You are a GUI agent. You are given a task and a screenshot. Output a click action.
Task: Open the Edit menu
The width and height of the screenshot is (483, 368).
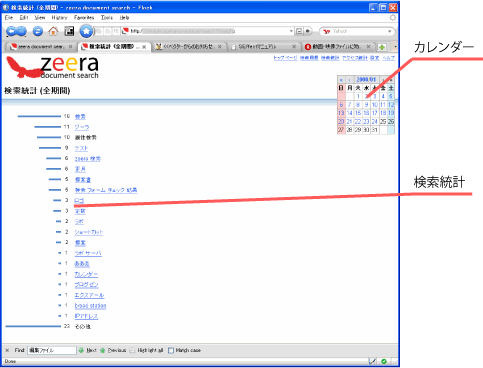pyautogui.click(x=24, y=18)
